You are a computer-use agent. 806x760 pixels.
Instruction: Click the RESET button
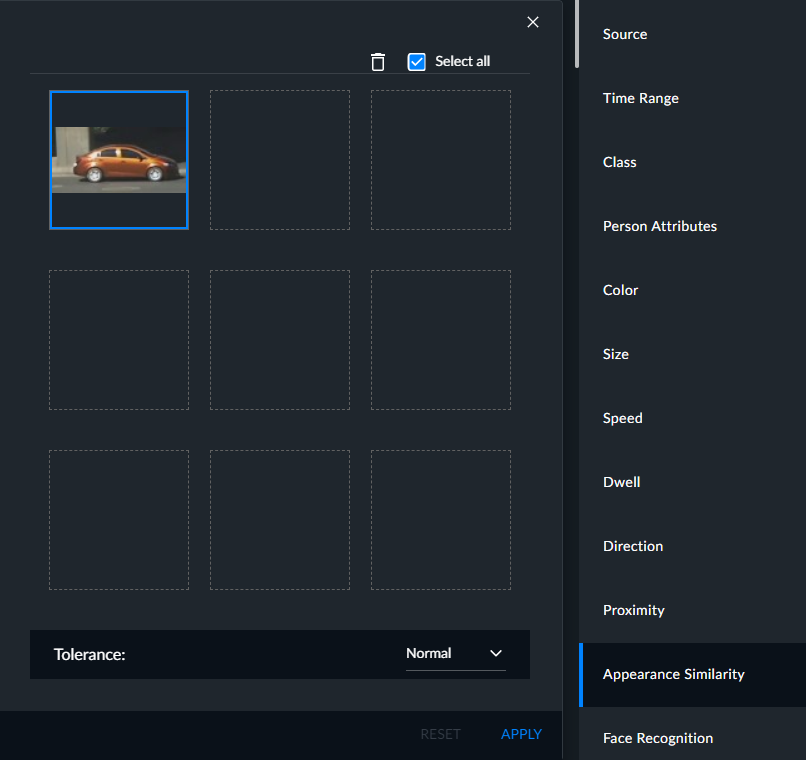[441, 734]
